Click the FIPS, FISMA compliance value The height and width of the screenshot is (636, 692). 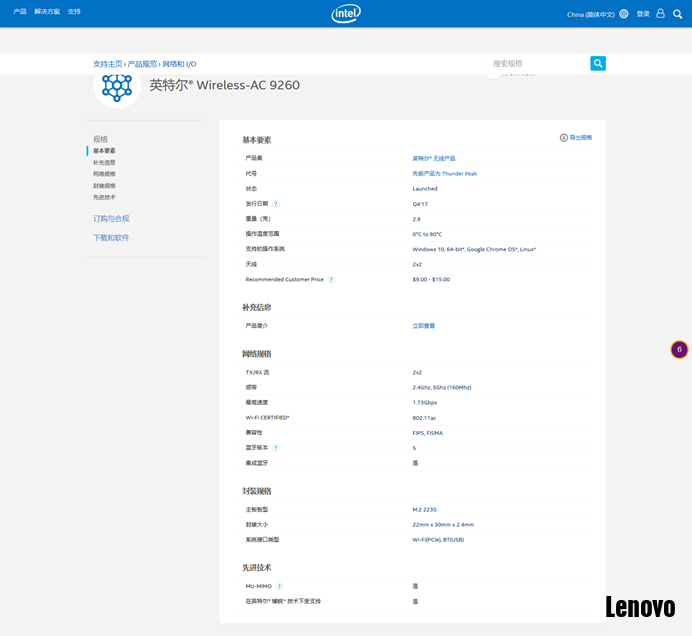coord(427,433)
